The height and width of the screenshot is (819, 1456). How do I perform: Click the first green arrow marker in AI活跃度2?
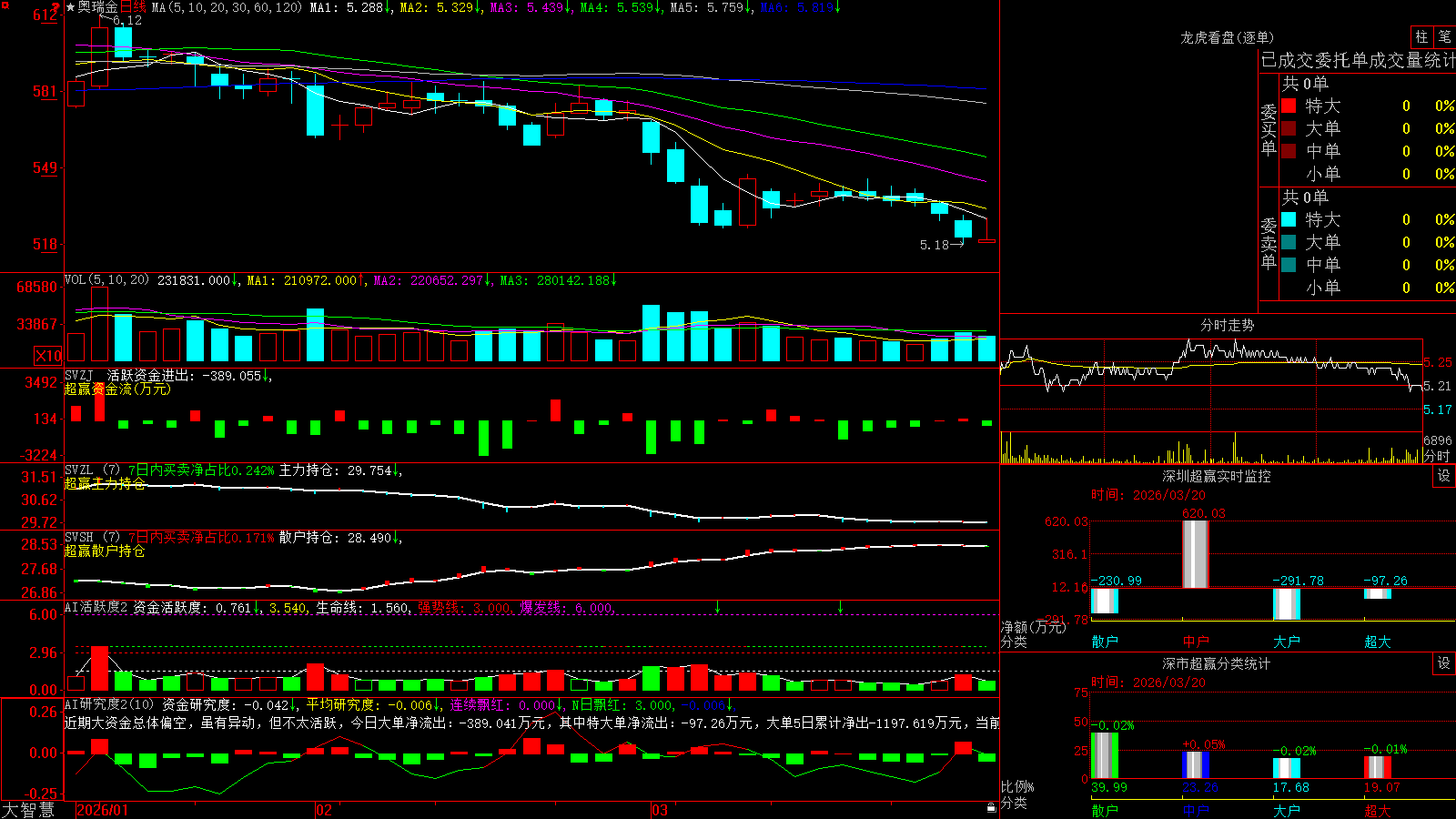[718, 607]
